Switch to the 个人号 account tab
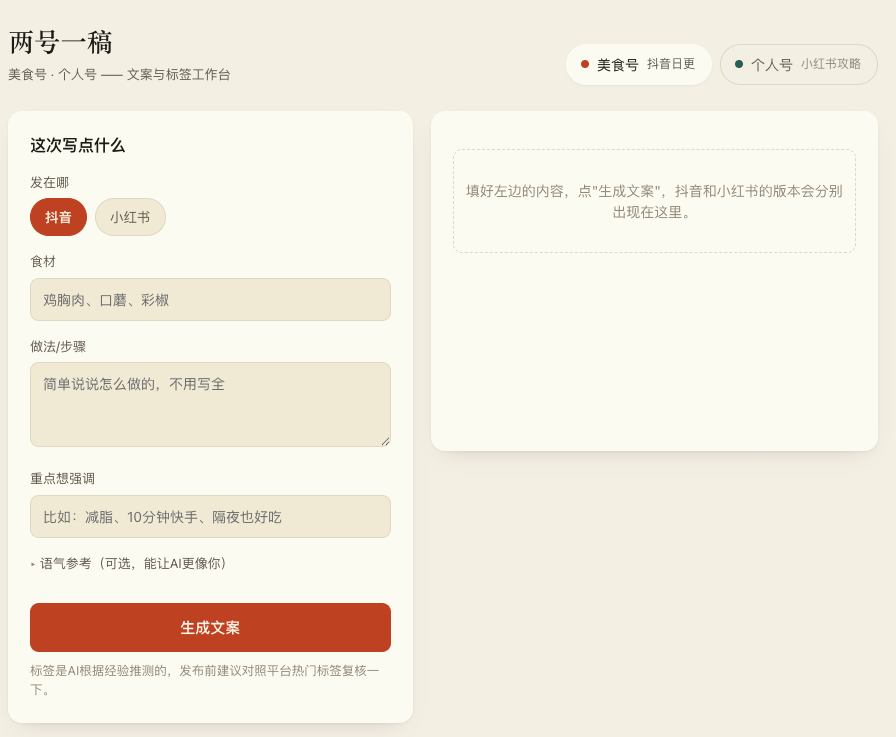 [798, 65]
